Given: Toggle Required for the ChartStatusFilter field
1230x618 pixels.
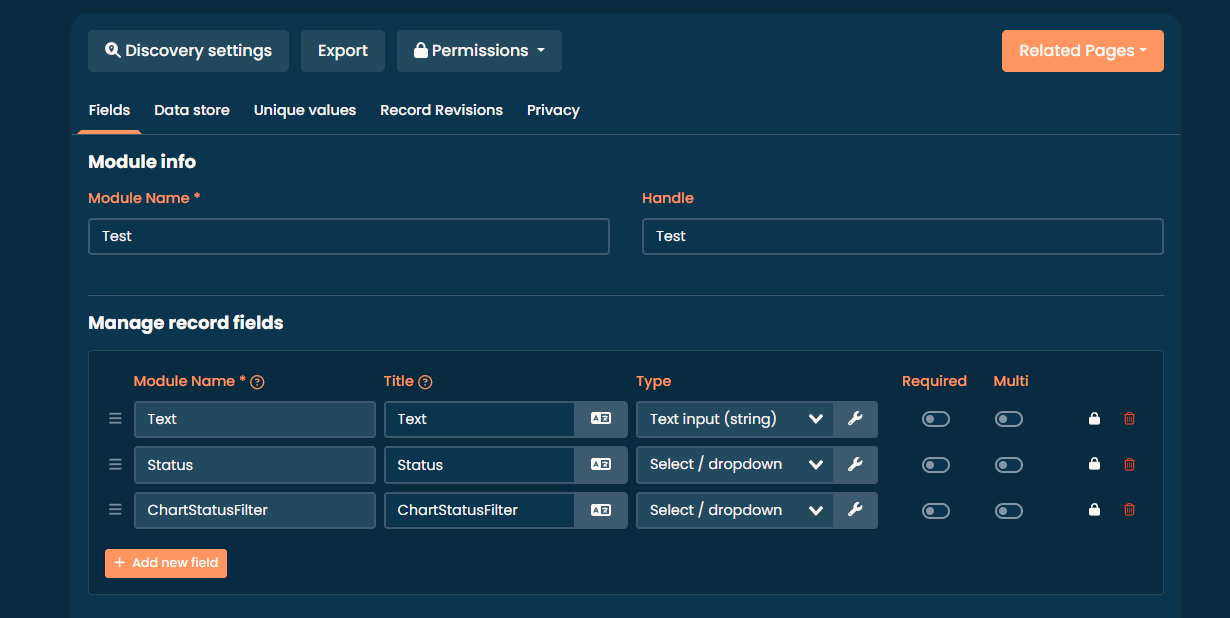Looking at the screenshot, I should (936, 511).
